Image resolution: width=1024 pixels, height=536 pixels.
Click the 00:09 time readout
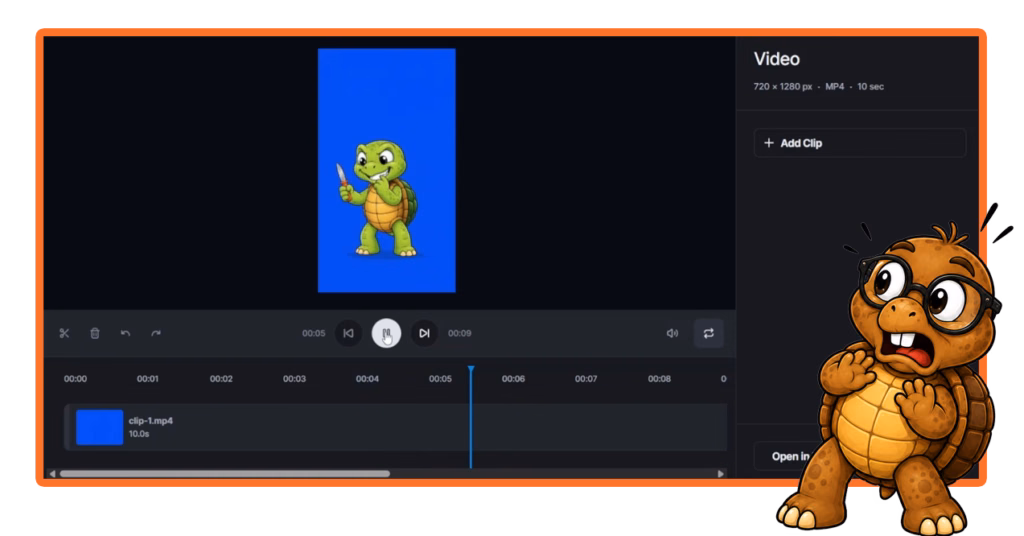(459, 333)
